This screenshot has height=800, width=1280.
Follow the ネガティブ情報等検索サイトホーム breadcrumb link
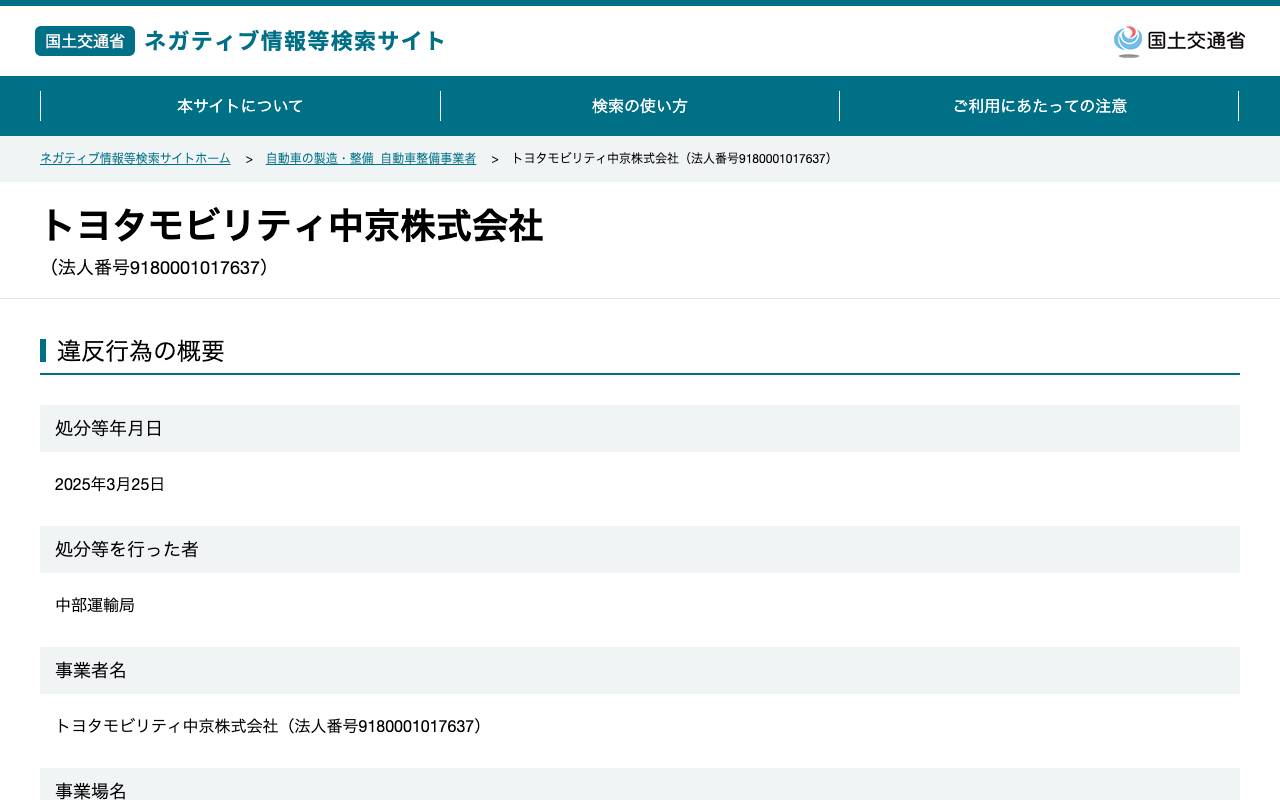(135, 159)
